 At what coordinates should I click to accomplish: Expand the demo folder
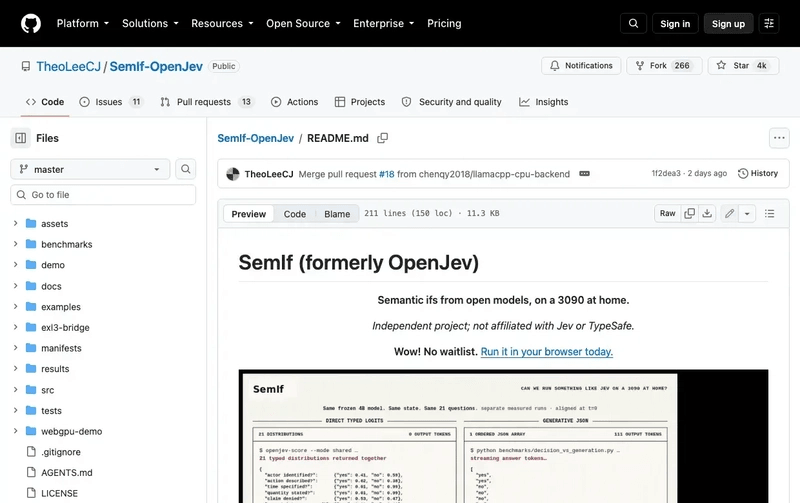click(15, 265)
